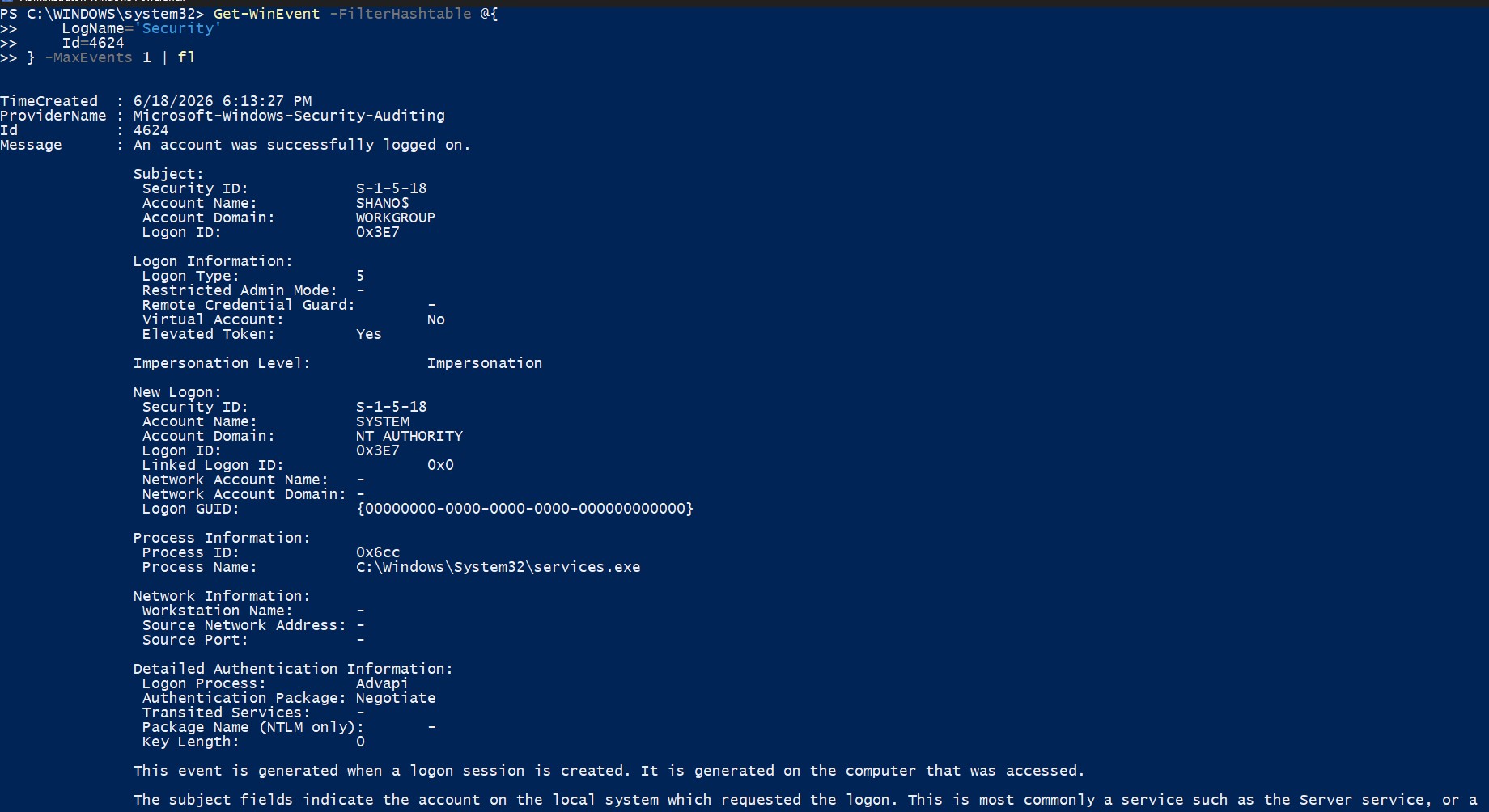This screenshot has width=1489, height=812.
Task: Click the all-zero Logon GUID value
Action: point(524,509)
